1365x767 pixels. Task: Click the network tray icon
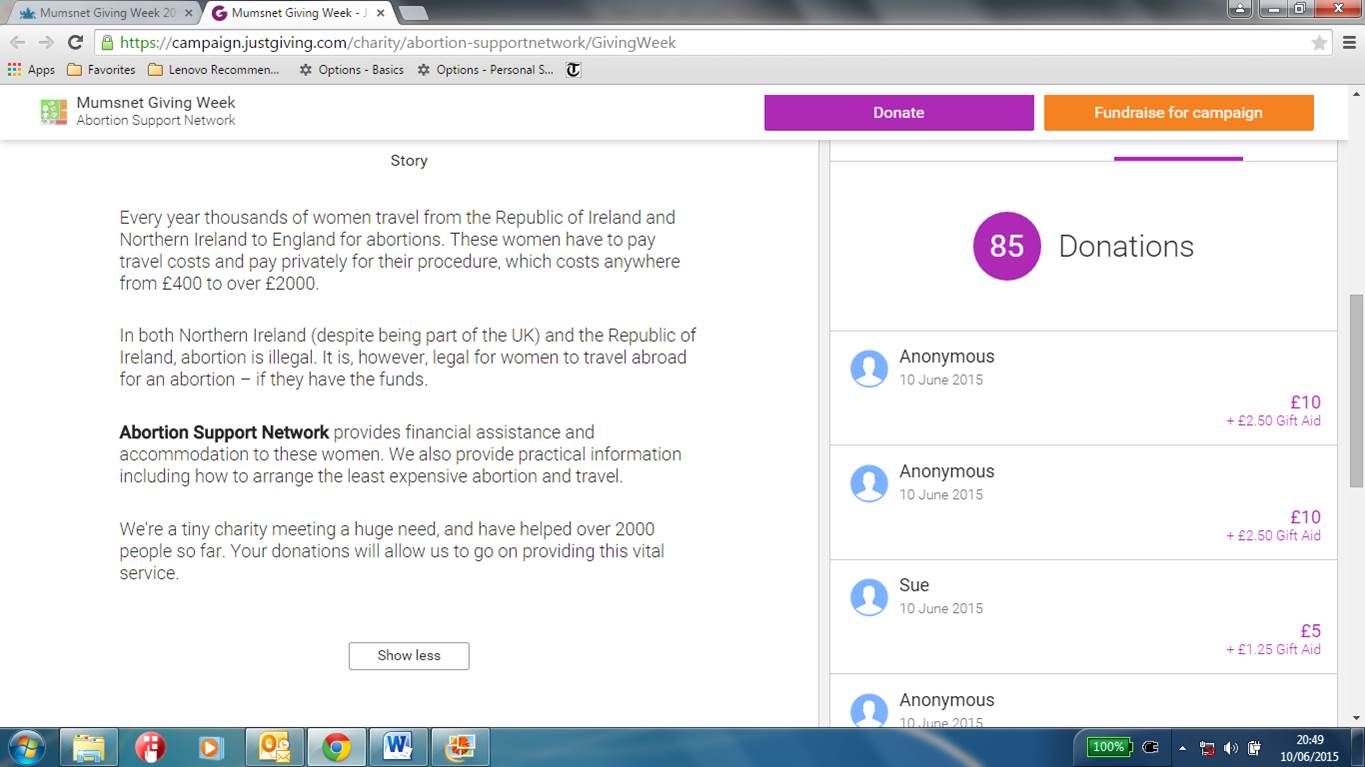tap(1207, 748)
